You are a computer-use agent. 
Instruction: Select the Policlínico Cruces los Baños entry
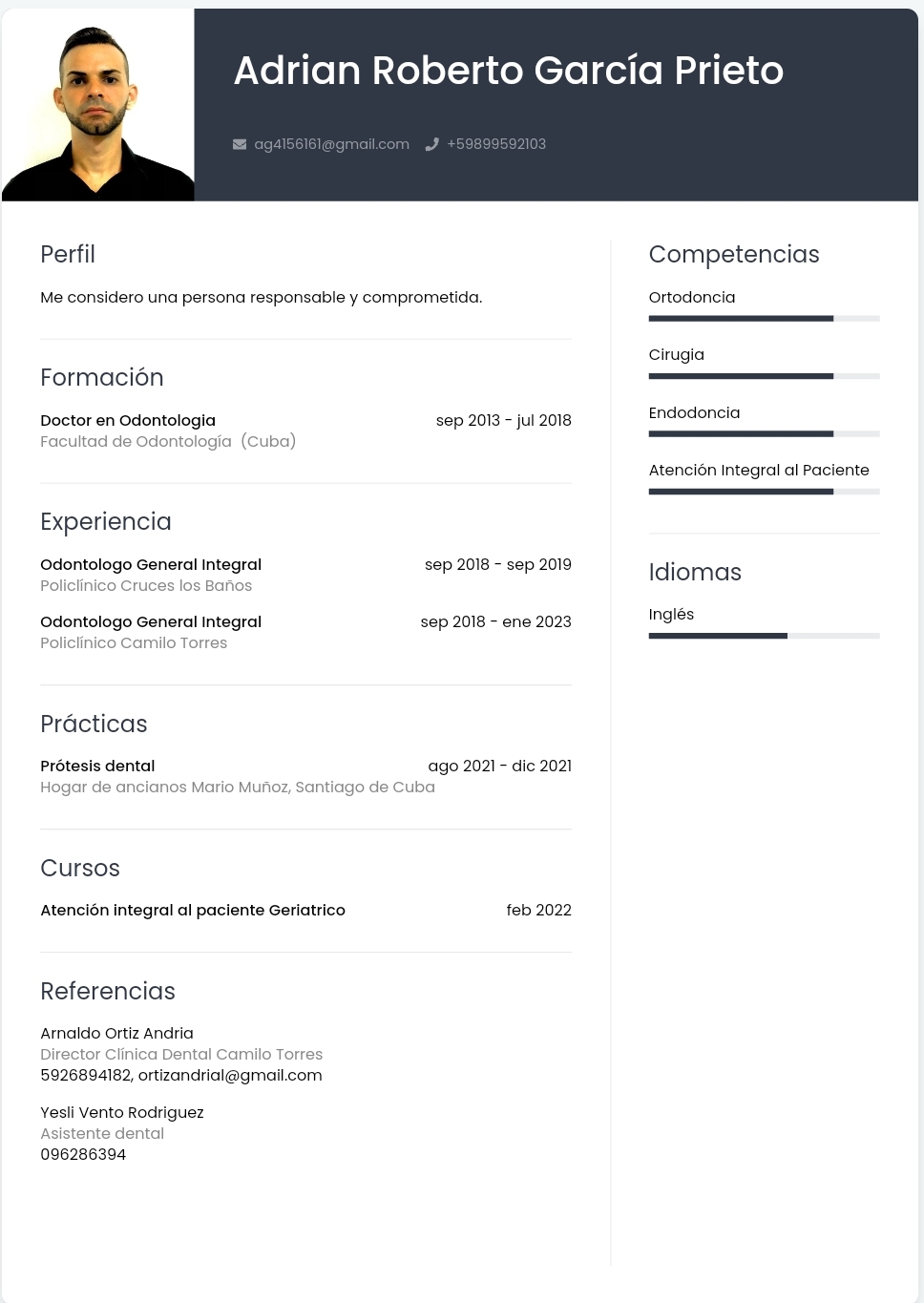pos(146,585)
